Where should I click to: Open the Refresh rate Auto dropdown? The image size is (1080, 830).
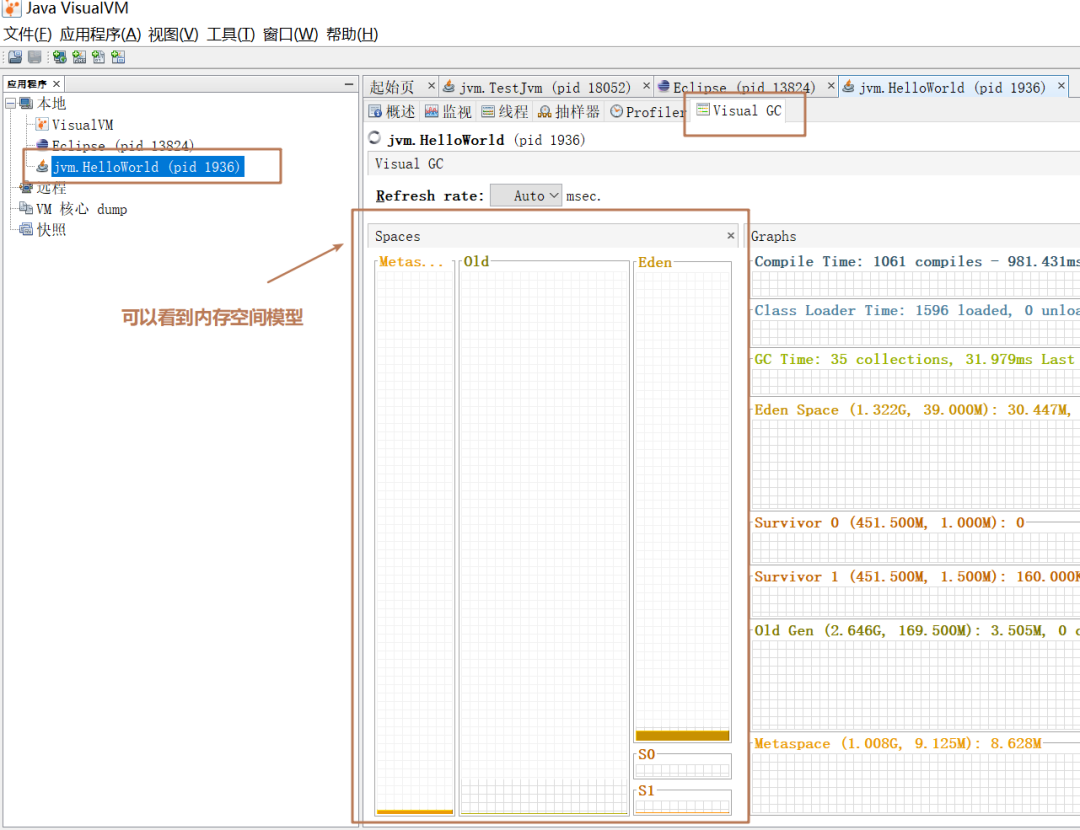pyautogui.click(x=526, y=196)
